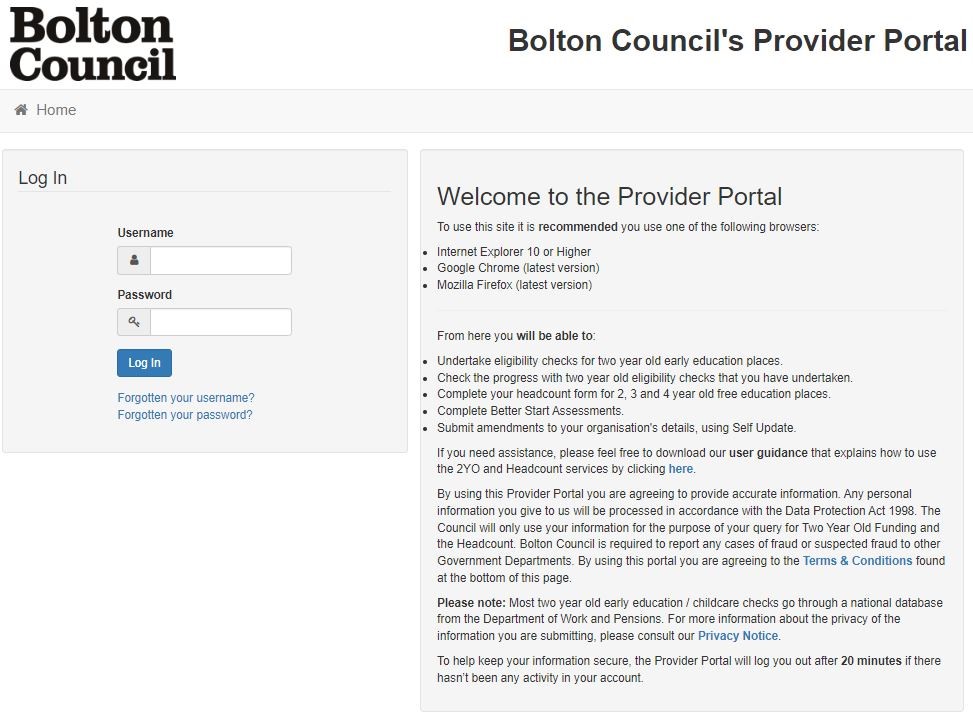The height and width of the screenshot is (719, 973).
Task: Click the Complete Better Start Assessments item
Action: 531,411
